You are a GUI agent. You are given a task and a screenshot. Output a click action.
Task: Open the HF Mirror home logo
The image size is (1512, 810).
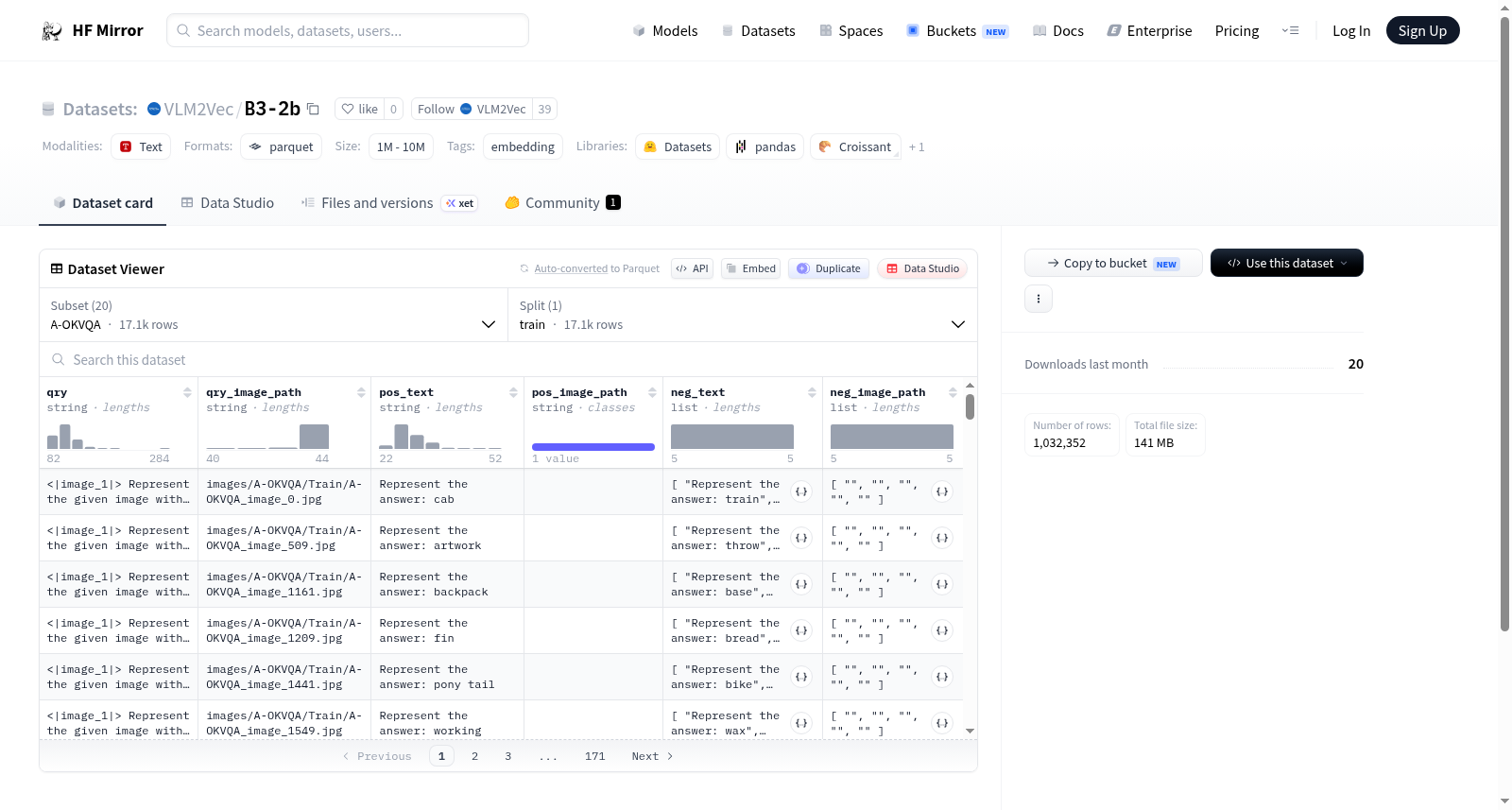(x=93, y=30)
